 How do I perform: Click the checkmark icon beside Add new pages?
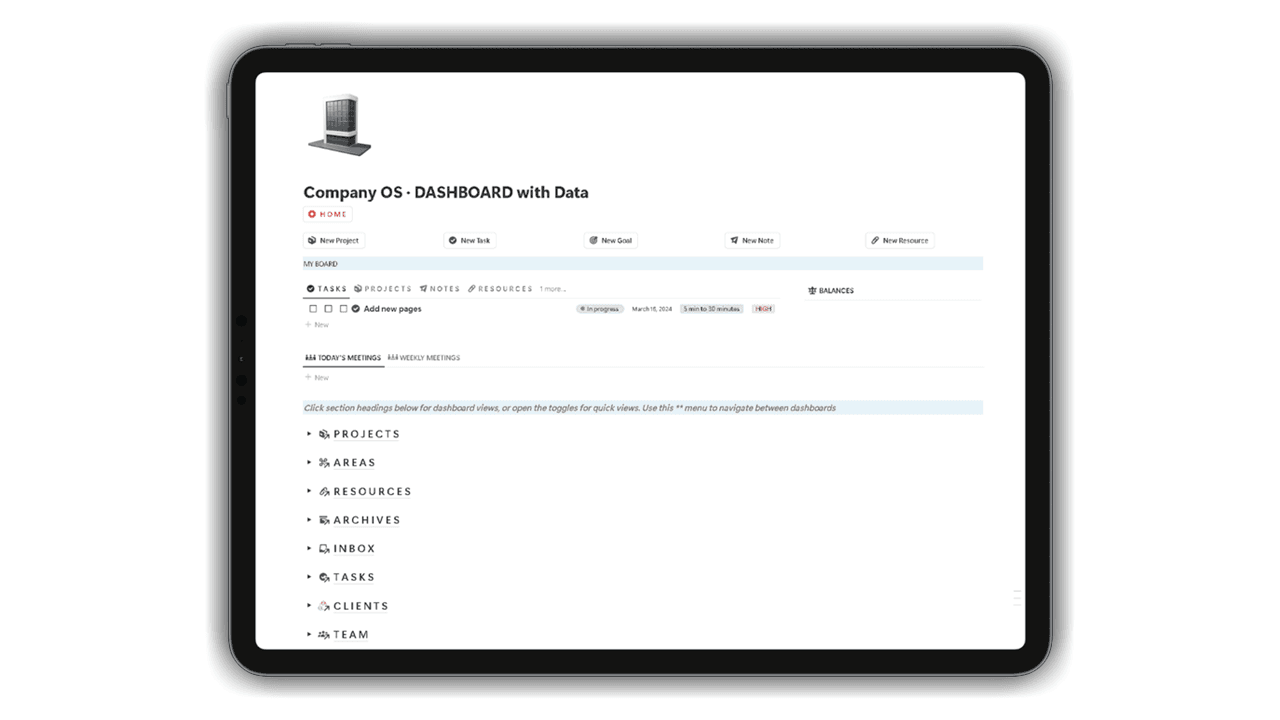356,309
